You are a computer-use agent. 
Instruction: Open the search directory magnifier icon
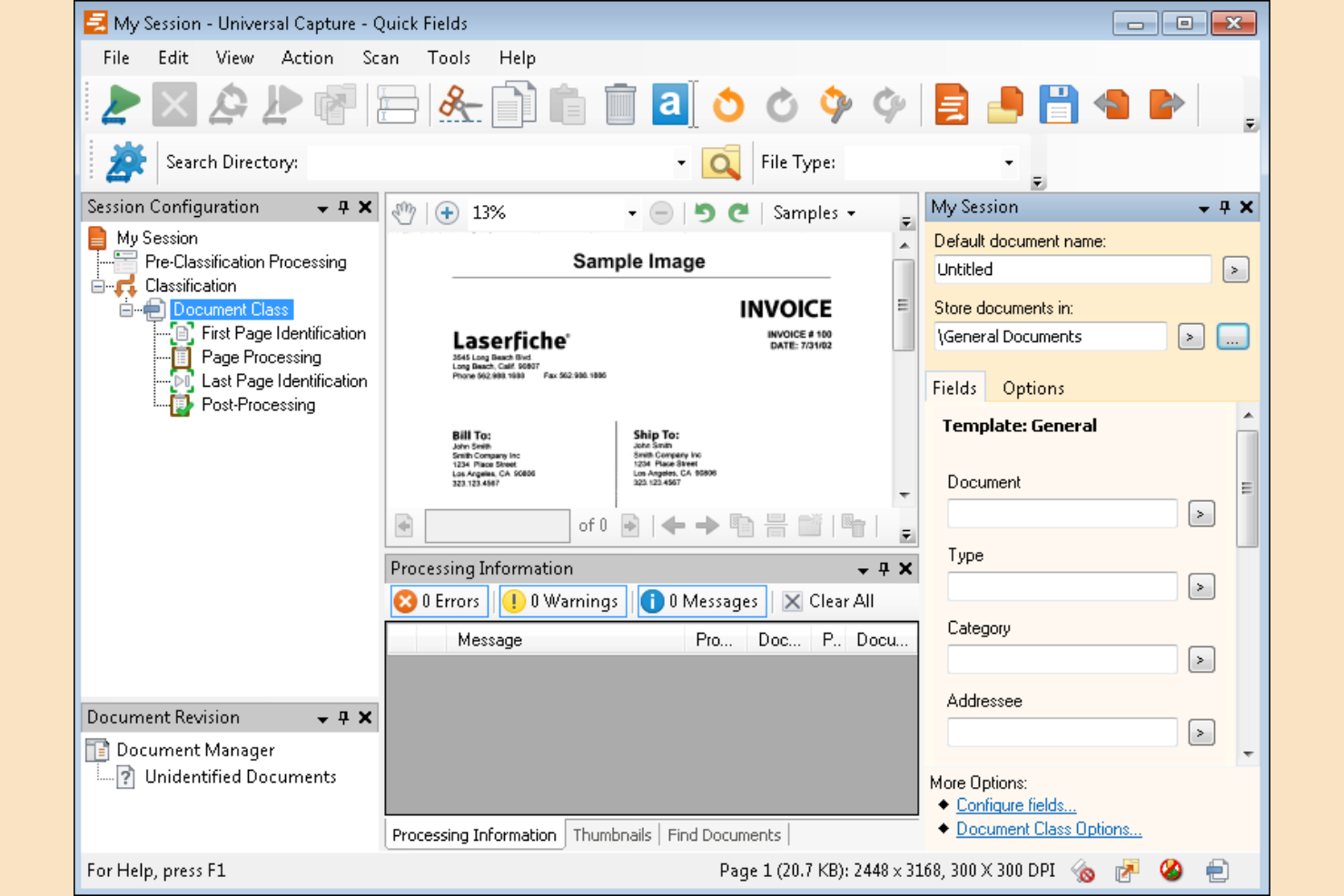[721, 162]
